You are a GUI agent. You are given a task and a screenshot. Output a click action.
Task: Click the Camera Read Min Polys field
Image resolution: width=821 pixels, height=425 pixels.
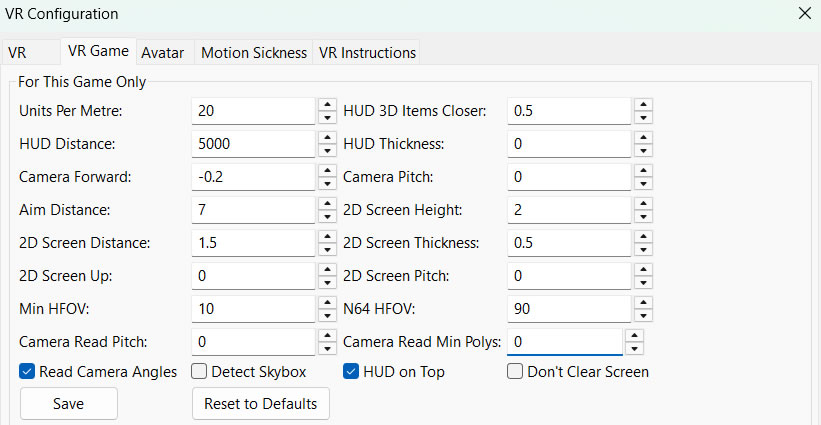point(563,342)
